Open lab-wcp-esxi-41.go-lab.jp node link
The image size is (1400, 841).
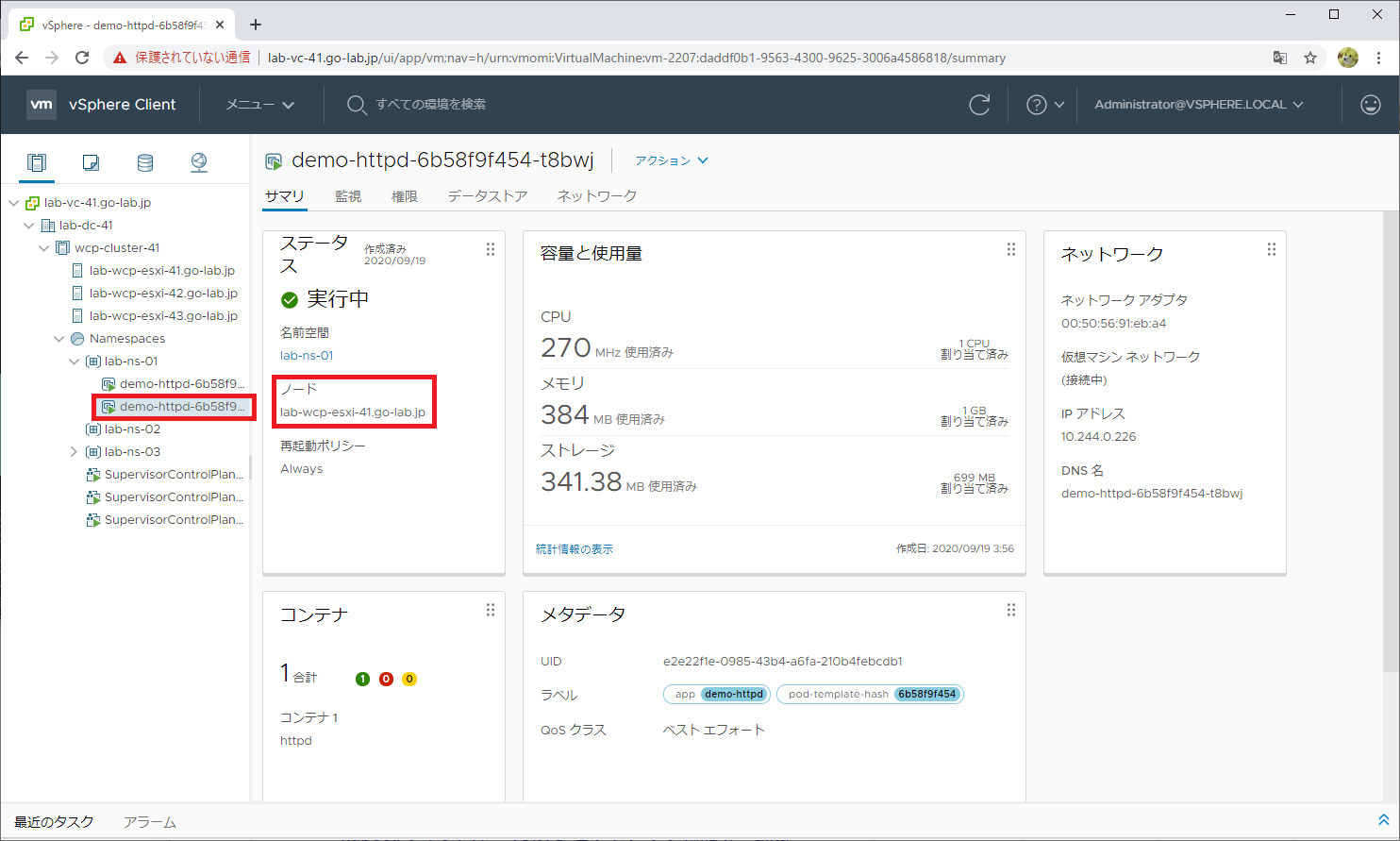click(x=353, y=412)
